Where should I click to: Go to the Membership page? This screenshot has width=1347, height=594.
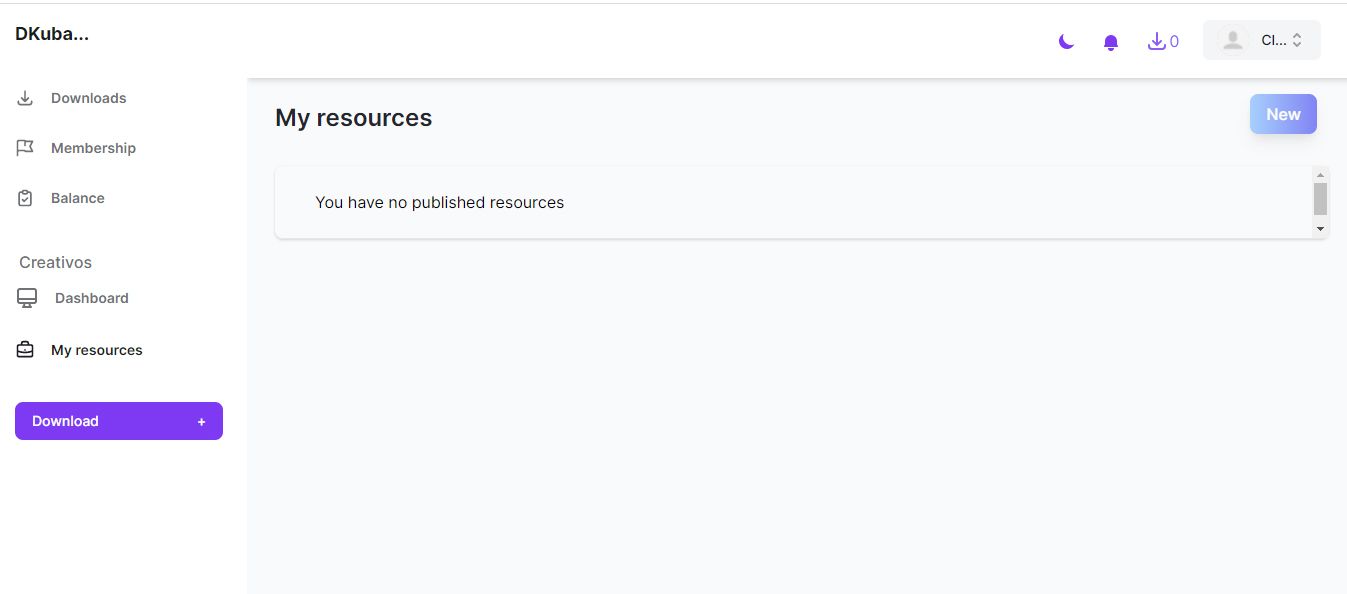93,148
